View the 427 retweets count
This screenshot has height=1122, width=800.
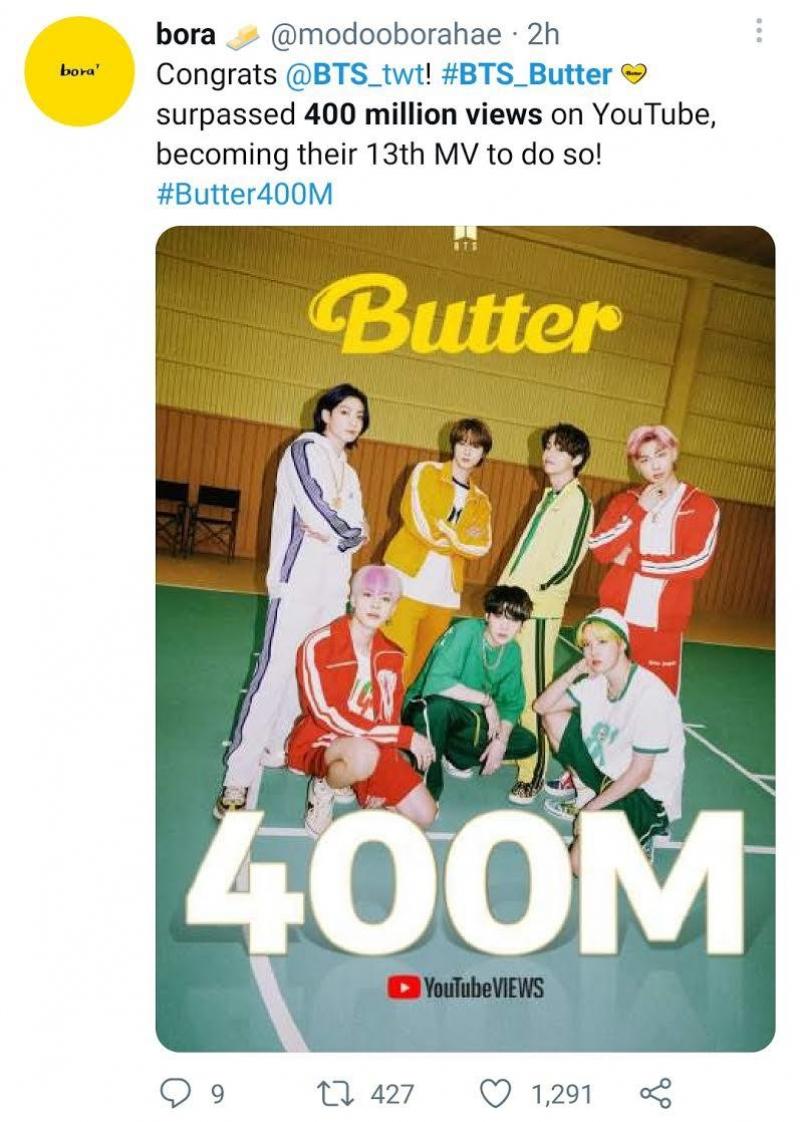pyautogui.click(x=392, y=1094)
